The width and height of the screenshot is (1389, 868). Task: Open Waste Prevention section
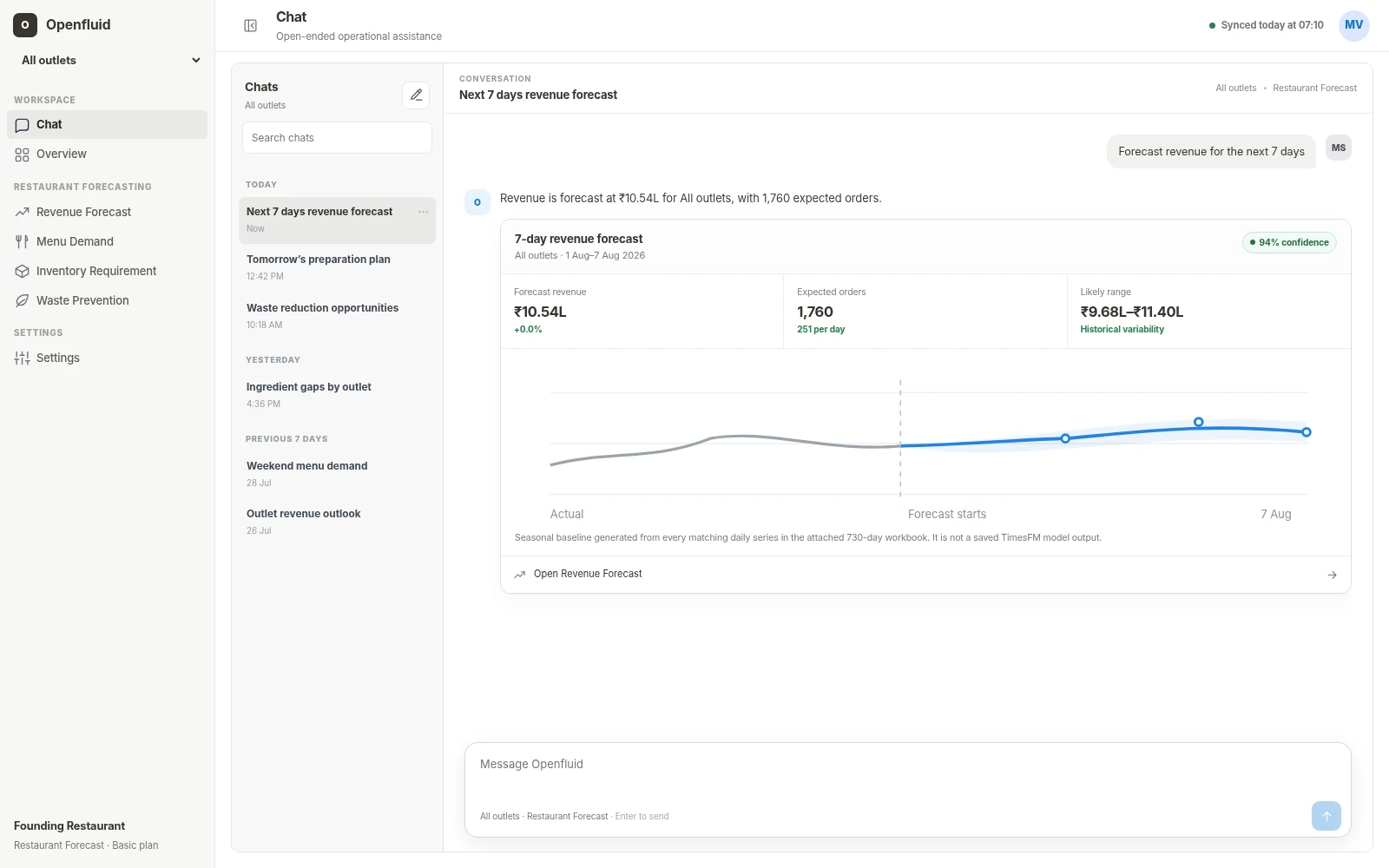click(107, 300)
